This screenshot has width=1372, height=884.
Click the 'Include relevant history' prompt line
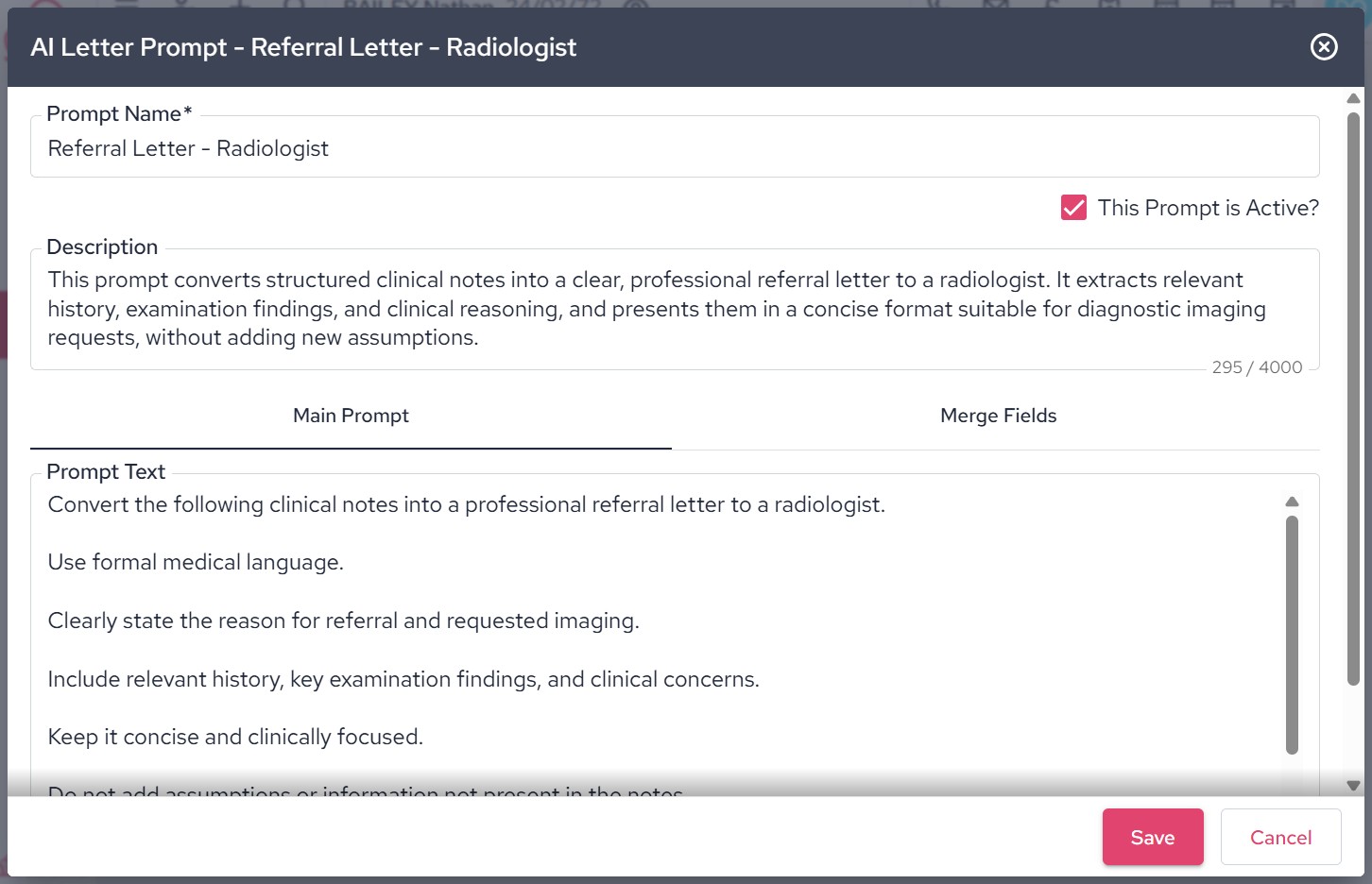point(403,679)
